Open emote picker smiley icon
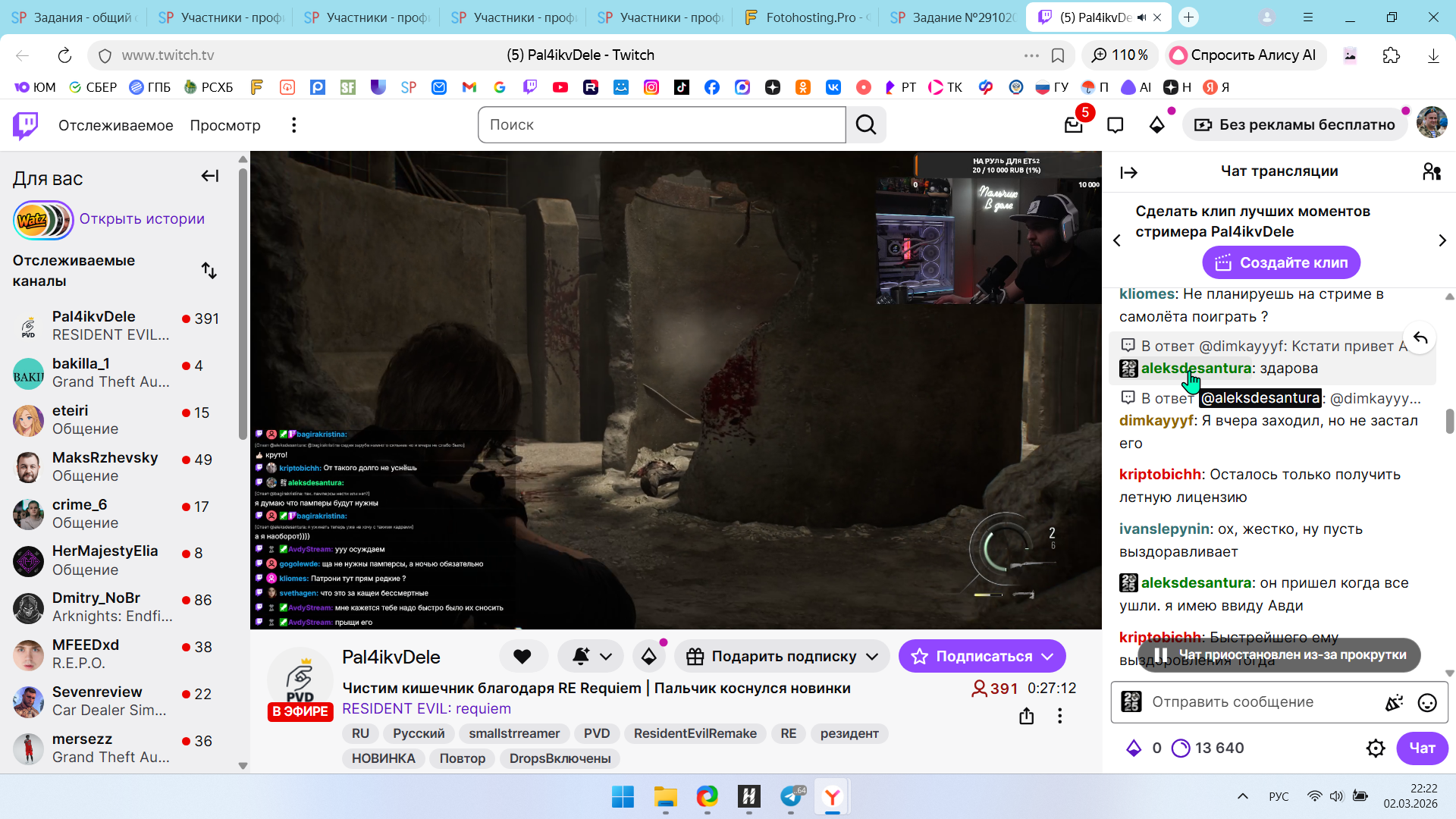The height and width of the screenshot is (819, 1456). (1427, 703)
